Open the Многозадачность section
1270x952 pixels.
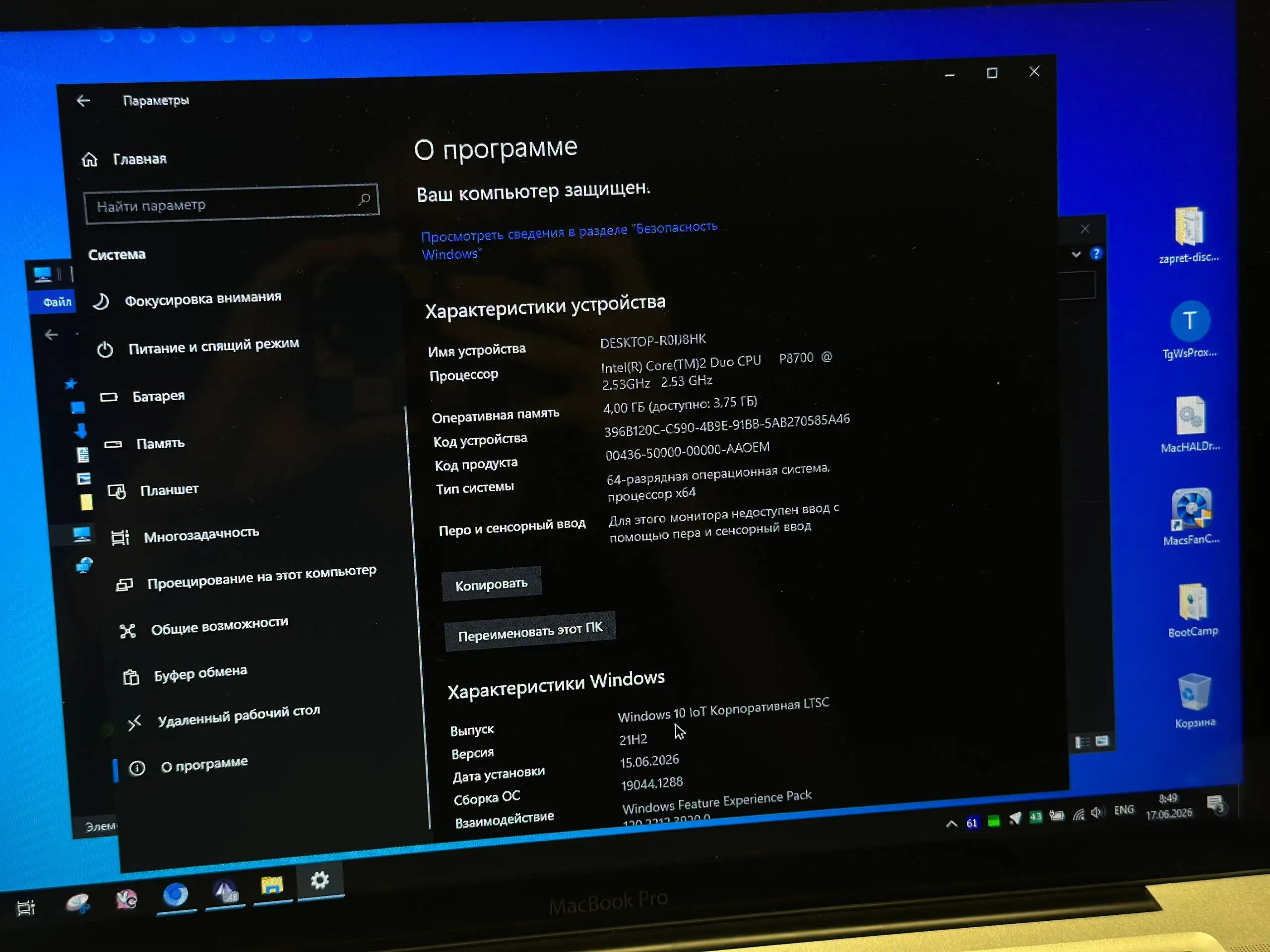(185, 535)
